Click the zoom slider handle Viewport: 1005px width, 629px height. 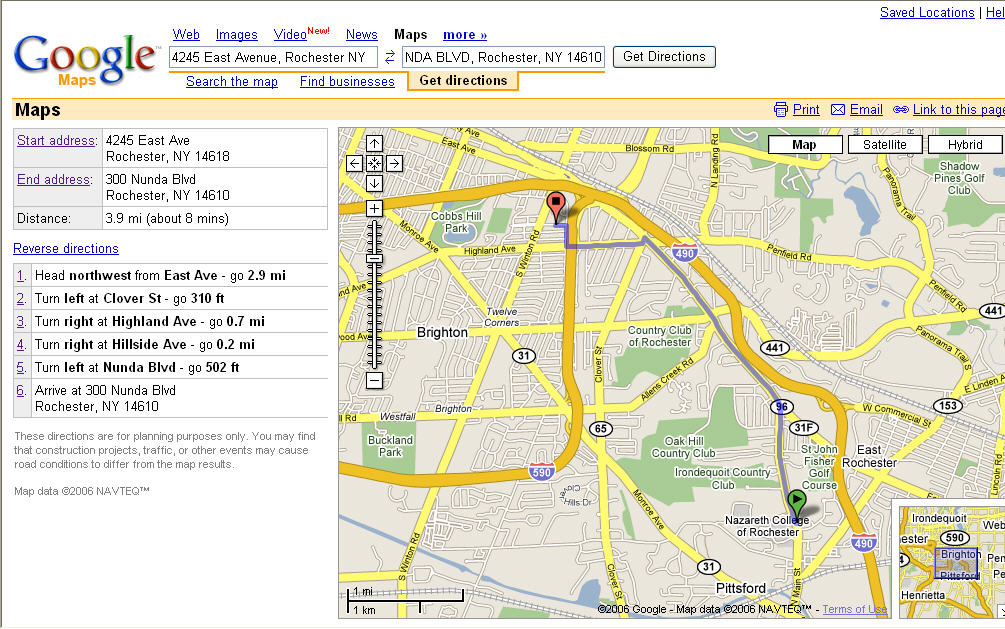tap(374, 259)
